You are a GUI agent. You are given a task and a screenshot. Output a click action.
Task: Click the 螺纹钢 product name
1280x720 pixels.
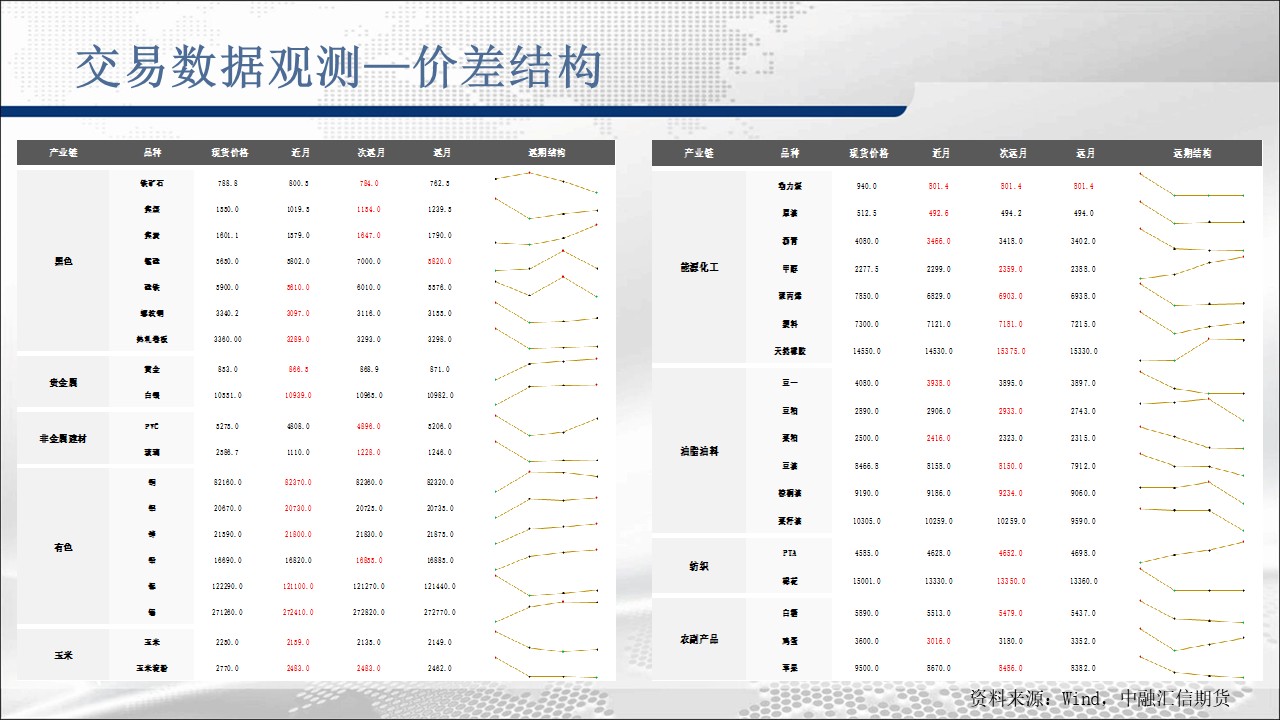(153, 313)
